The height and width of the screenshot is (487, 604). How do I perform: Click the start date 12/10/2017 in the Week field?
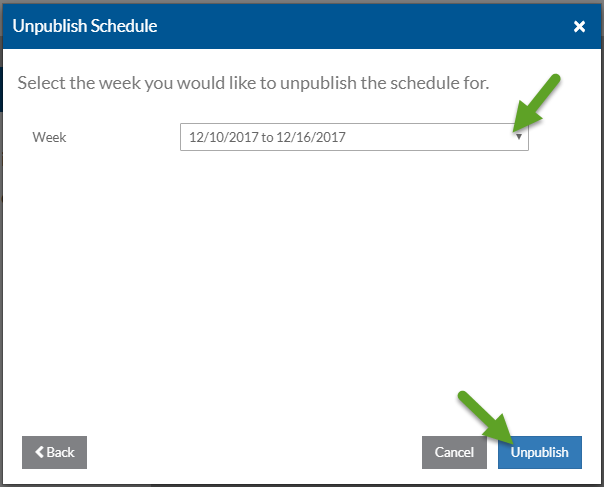(x=221, y=137)
